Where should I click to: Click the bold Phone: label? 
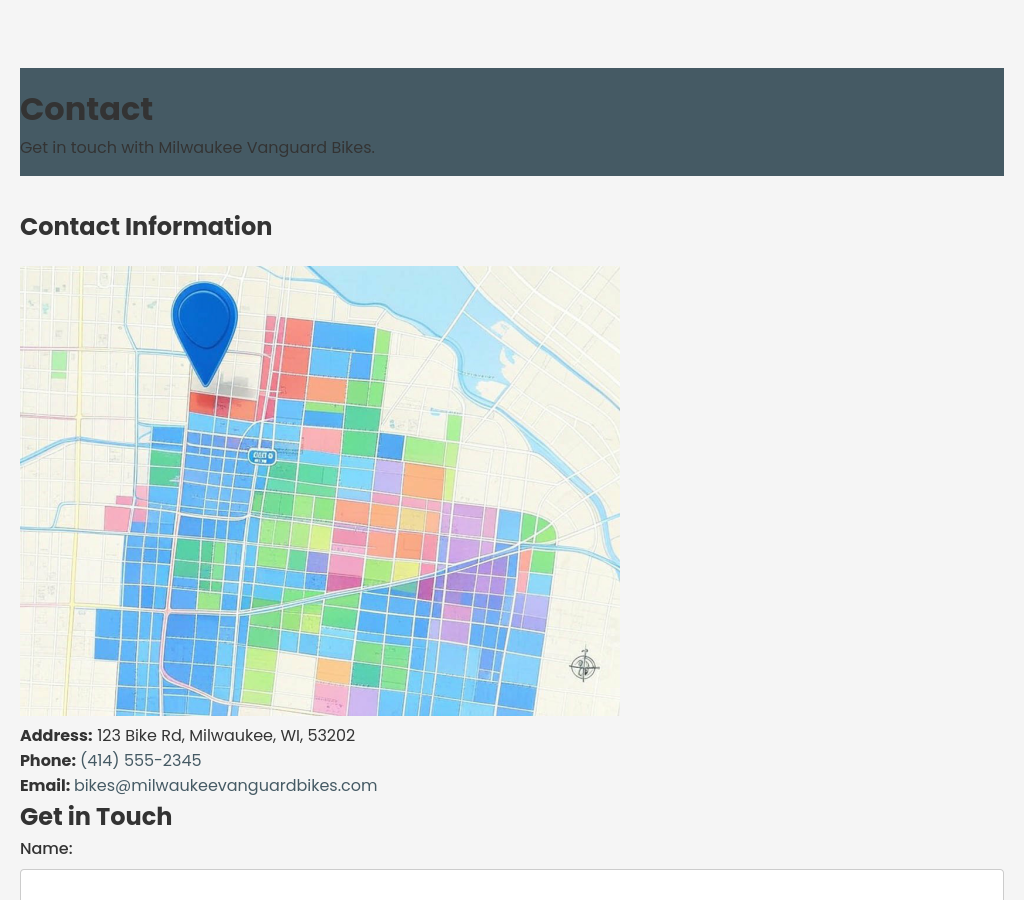[48, 761]
